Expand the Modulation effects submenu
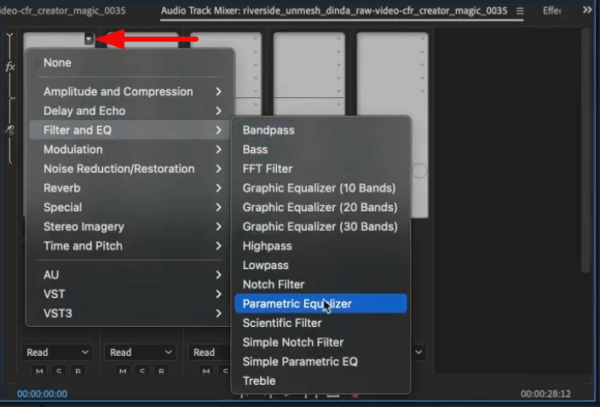The width and height of the screenshot is (600, 407). coord(130,150)
